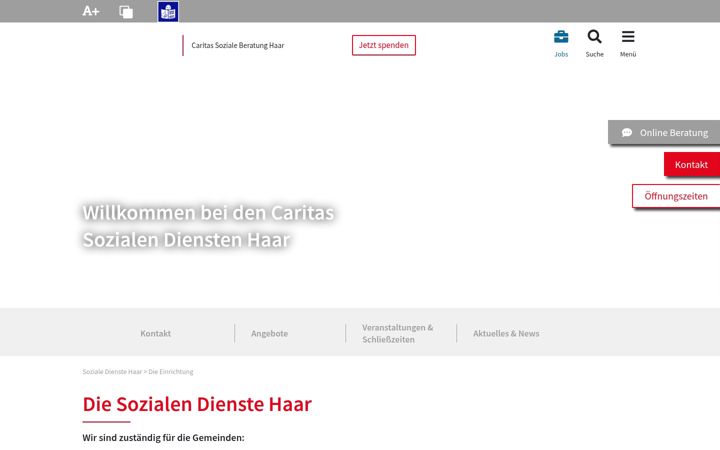Open the Aktuelles & News tab
Screen dimensions: 720x450
coord(506,333)
